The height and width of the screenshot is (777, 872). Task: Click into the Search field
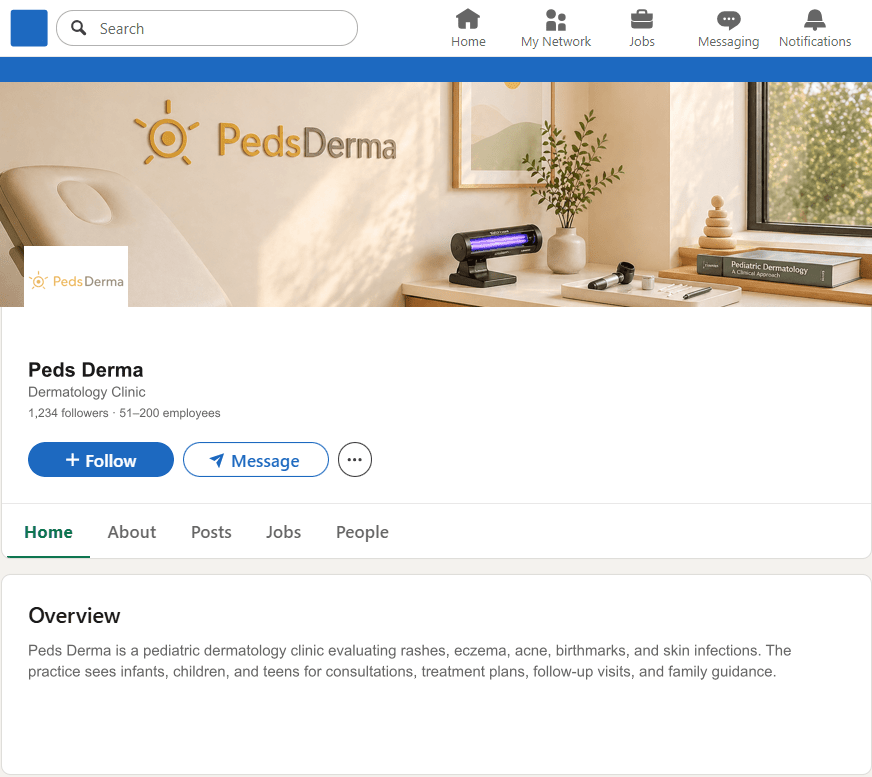200,28
